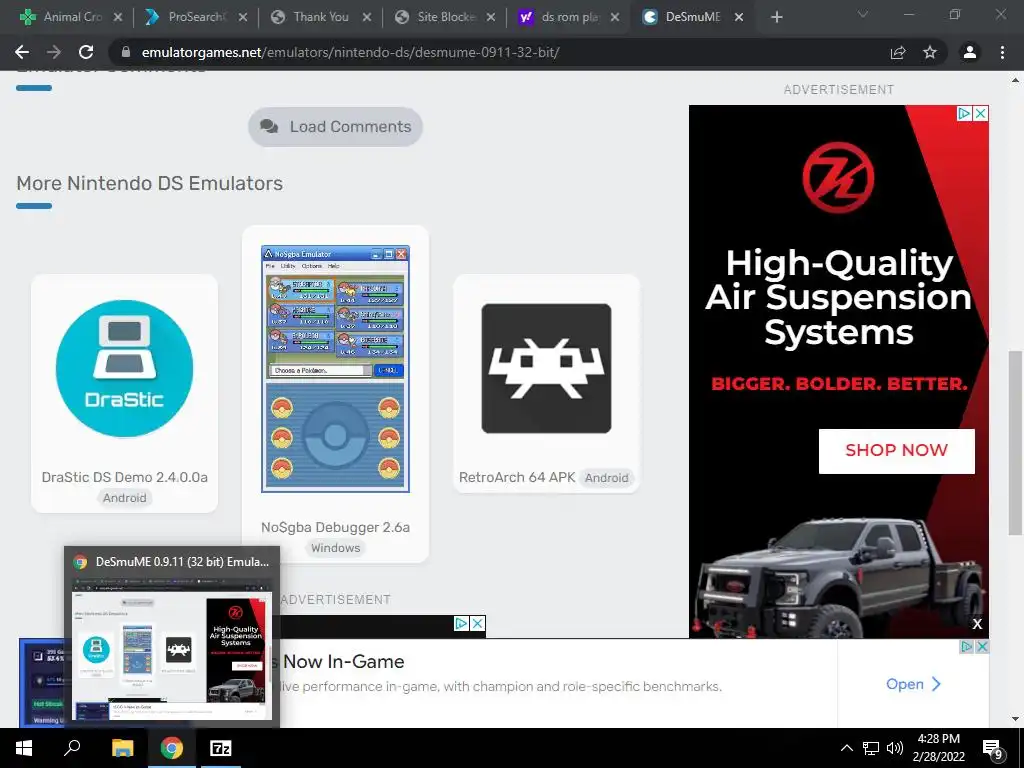1024x768 pixels.
Task: Open the DraStic emulator icon image
Action: [x=124, y=368]
